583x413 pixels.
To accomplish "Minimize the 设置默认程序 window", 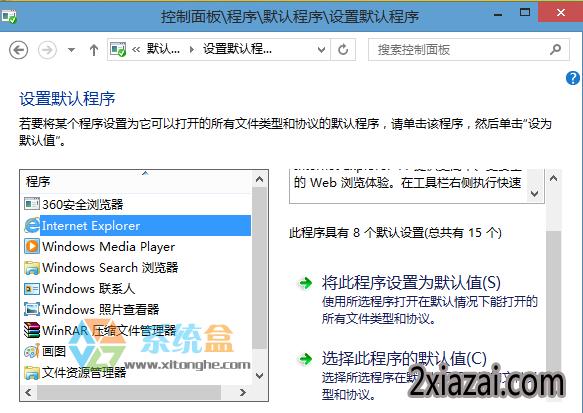I will 498,15.
